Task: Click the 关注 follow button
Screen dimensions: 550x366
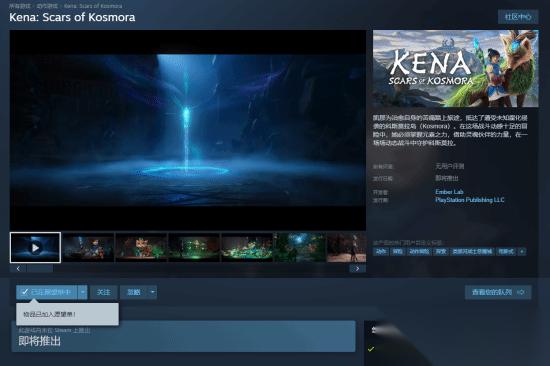Action: [103, 292]
